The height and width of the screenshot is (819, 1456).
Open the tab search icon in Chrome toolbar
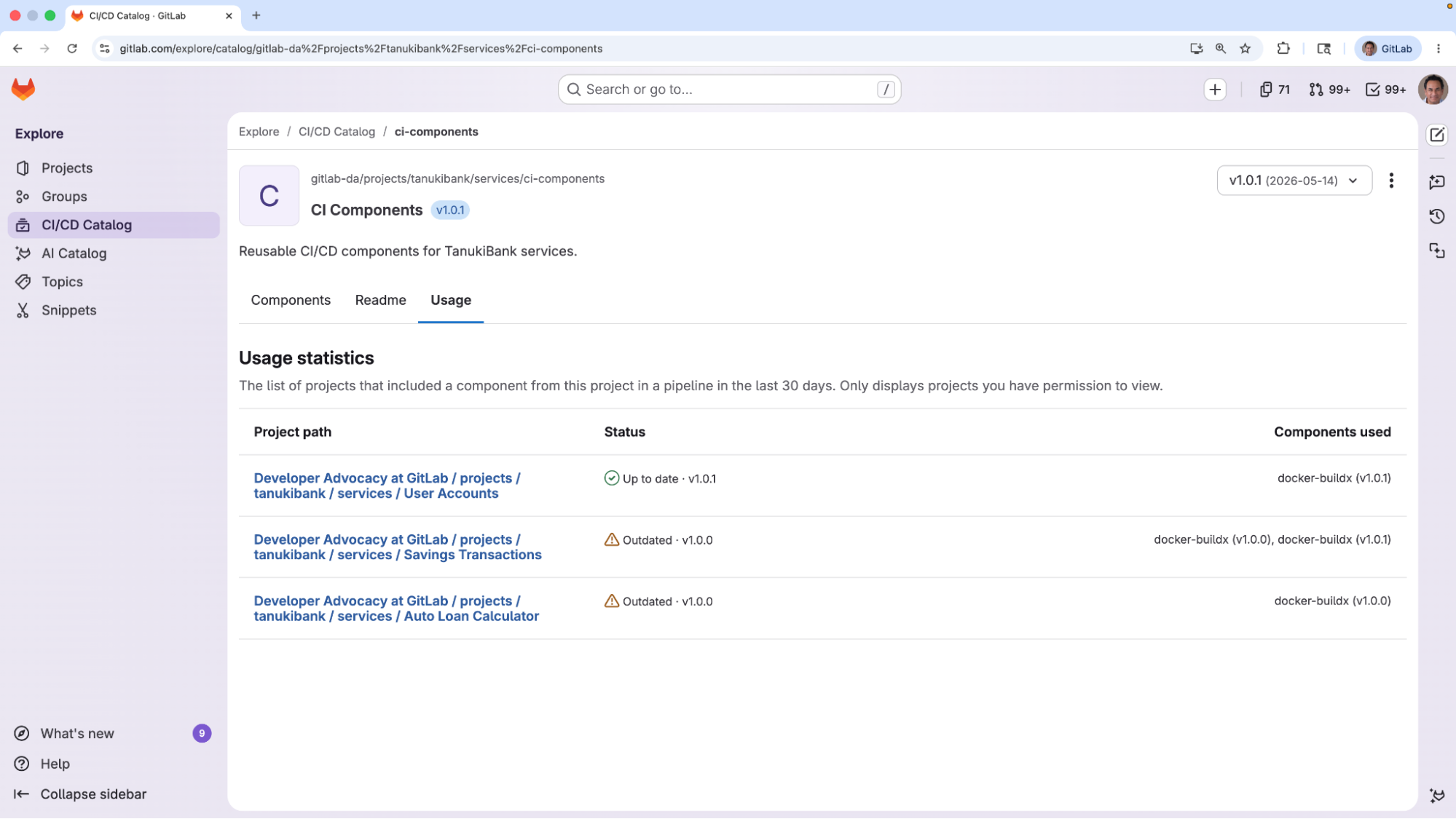click(1323, 49)
